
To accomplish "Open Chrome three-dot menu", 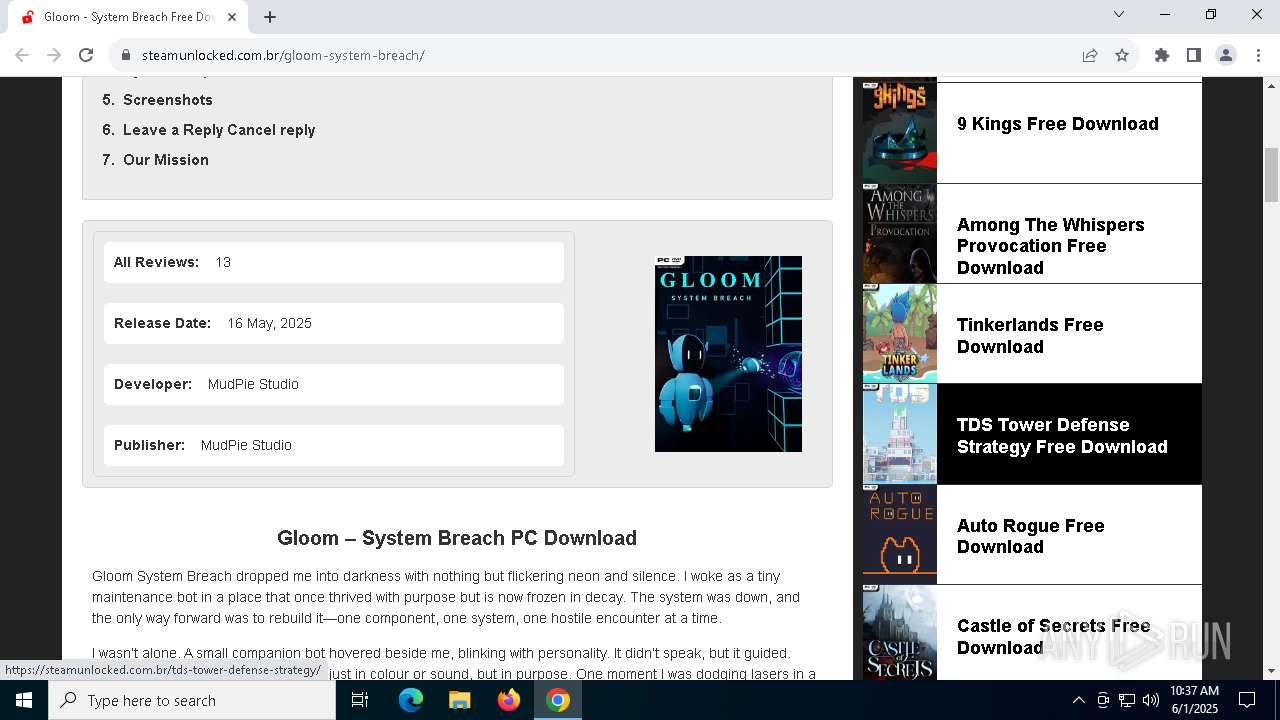I will (x=1258, y=55).
